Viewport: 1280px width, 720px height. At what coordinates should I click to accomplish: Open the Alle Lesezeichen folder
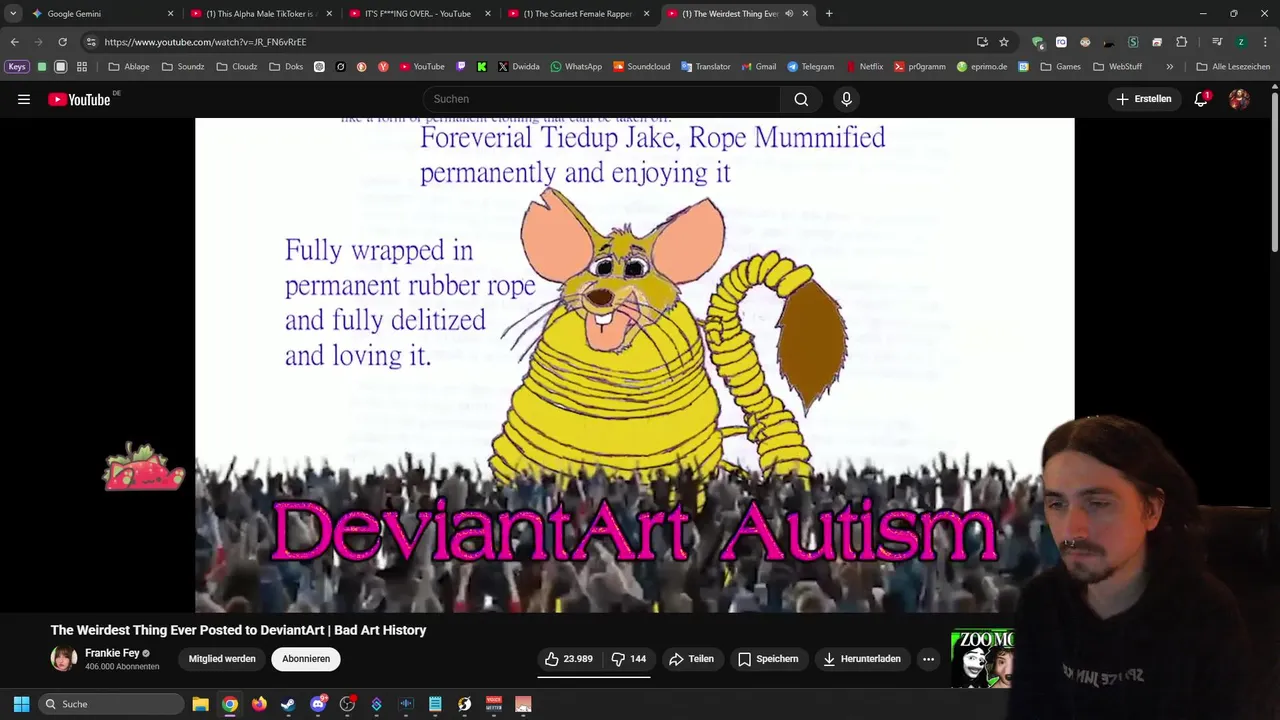1233,67
